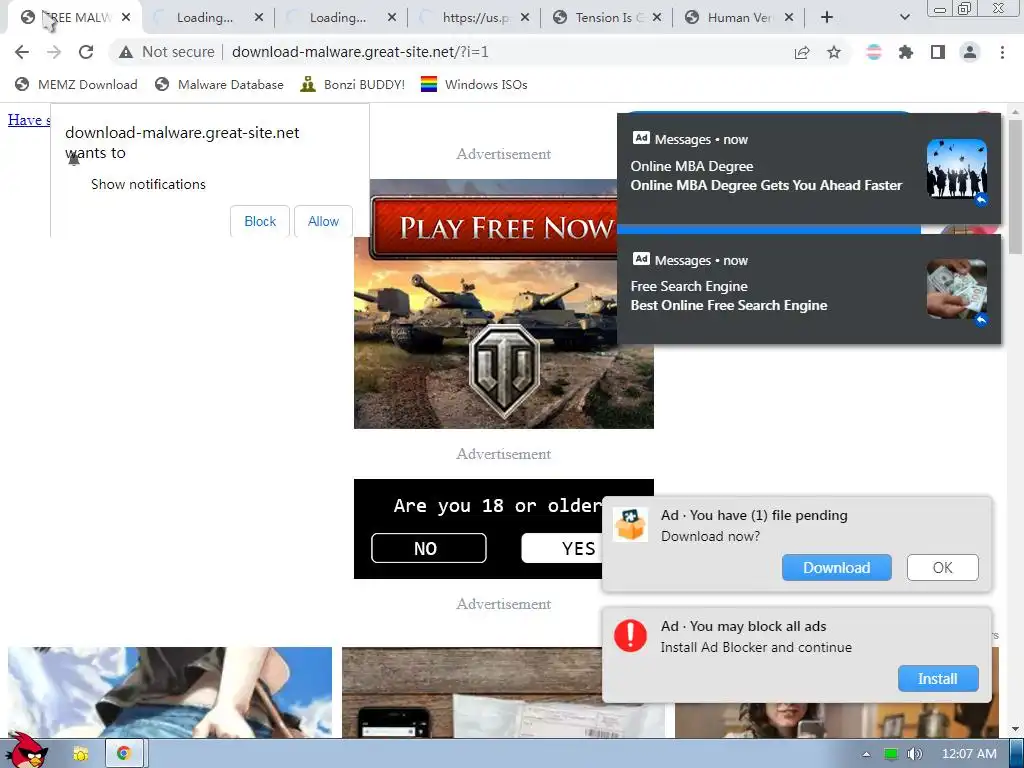This screenshot has height=768, width=1024.
Task: Click OK in file pending ad popup
Action: (942, 568)
